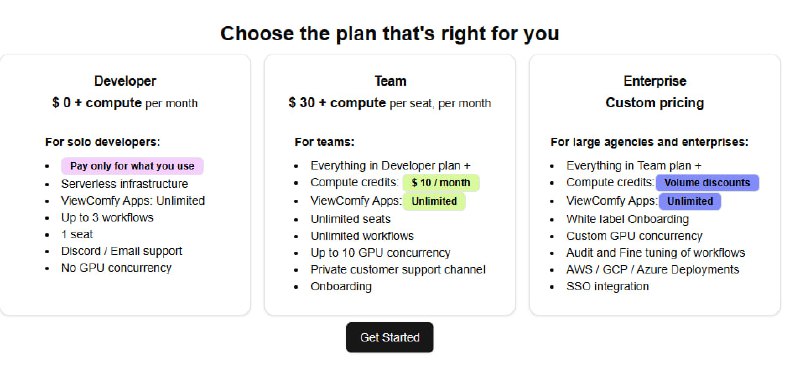
Task: Select the Enterprise plan heading
Action: (655, 81)
